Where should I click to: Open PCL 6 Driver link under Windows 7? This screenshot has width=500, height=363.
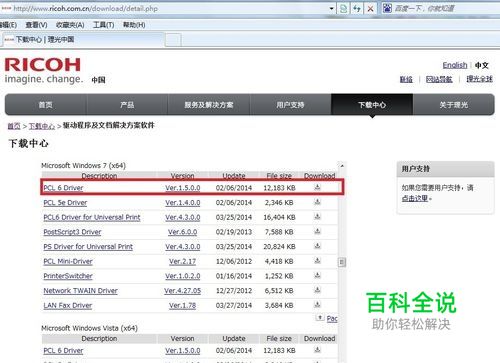[63, 188]
